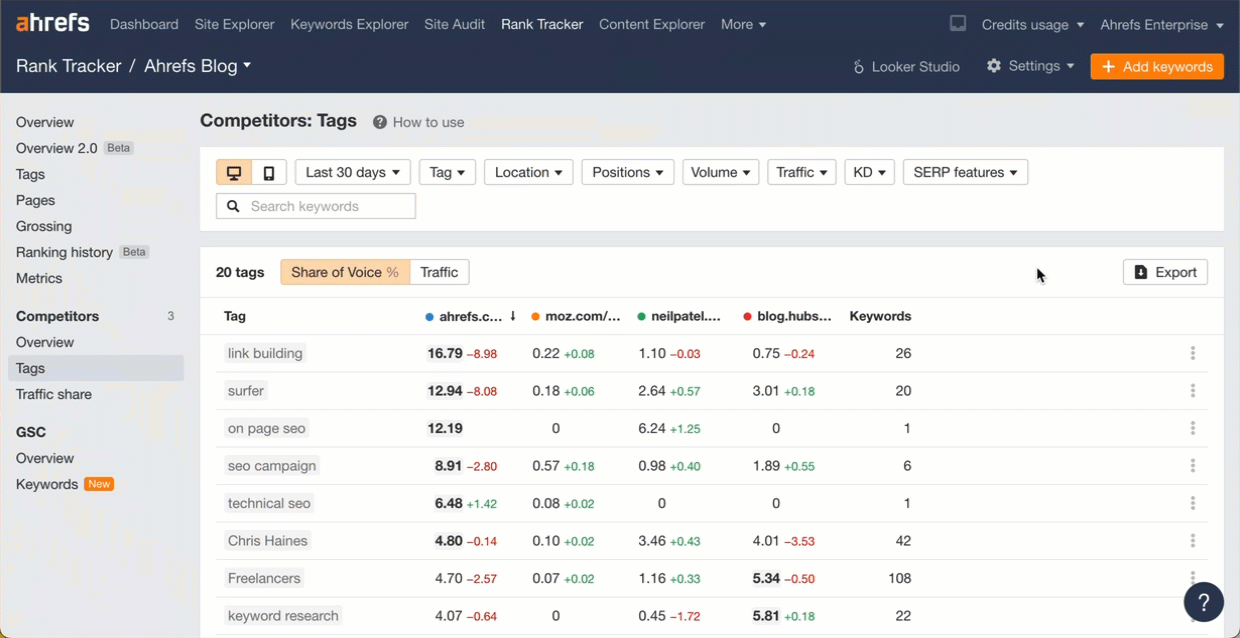Viewport: 1240px width, 638px height.
Task: Select Tags under Competitors in the sidebar
Action: click(30, 368)
